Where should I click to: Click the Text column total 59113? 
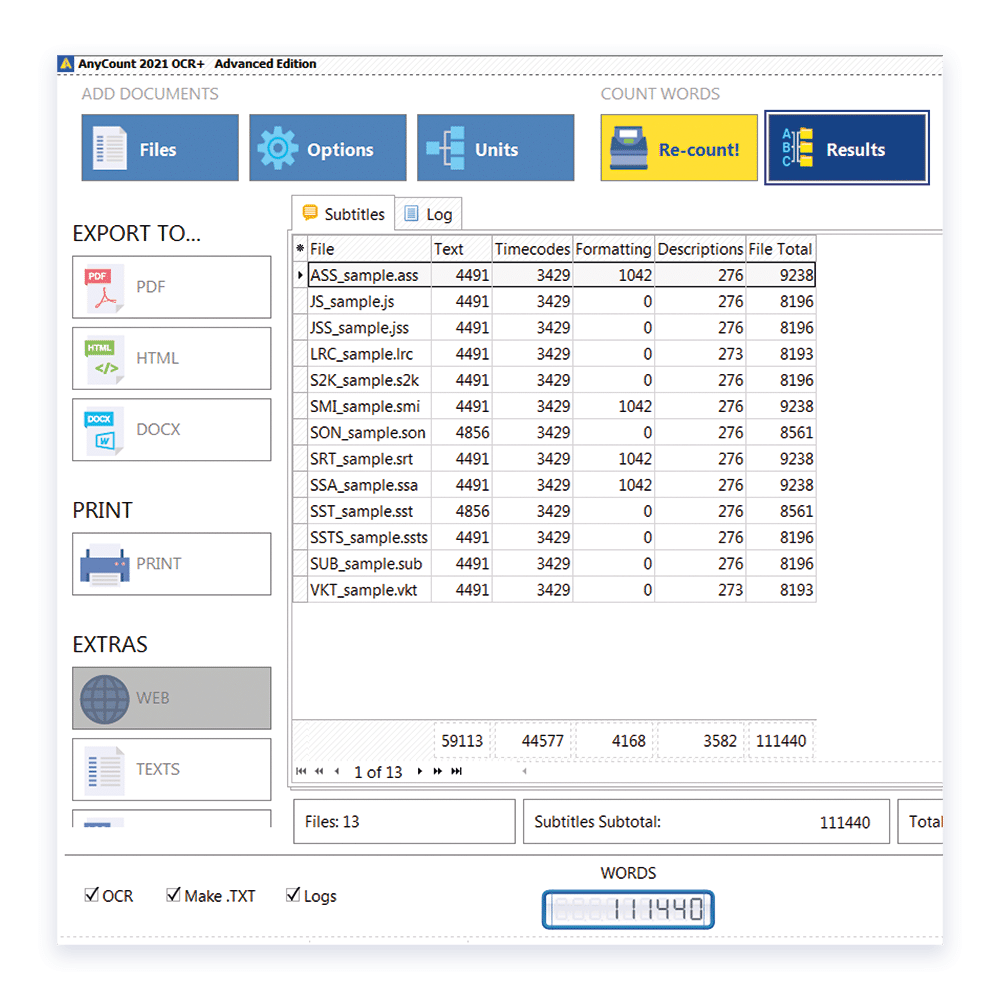[462, 741]
